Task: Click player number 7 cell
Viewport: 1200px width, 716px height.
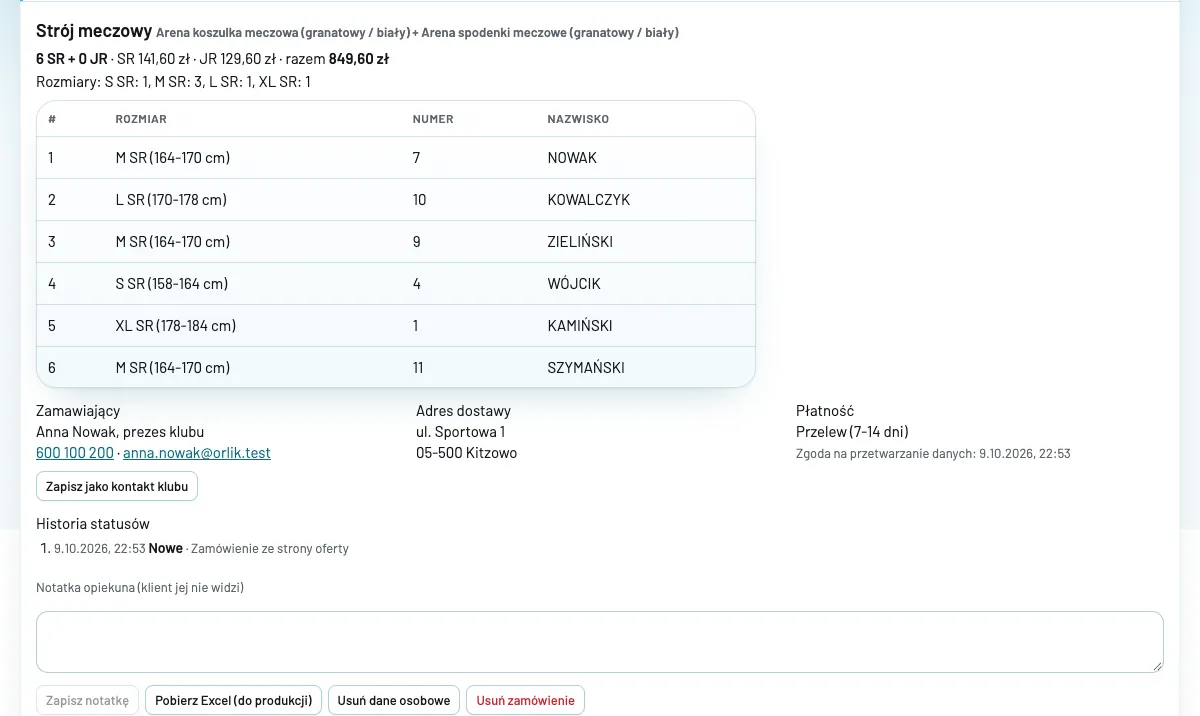Action: (416, 158)
